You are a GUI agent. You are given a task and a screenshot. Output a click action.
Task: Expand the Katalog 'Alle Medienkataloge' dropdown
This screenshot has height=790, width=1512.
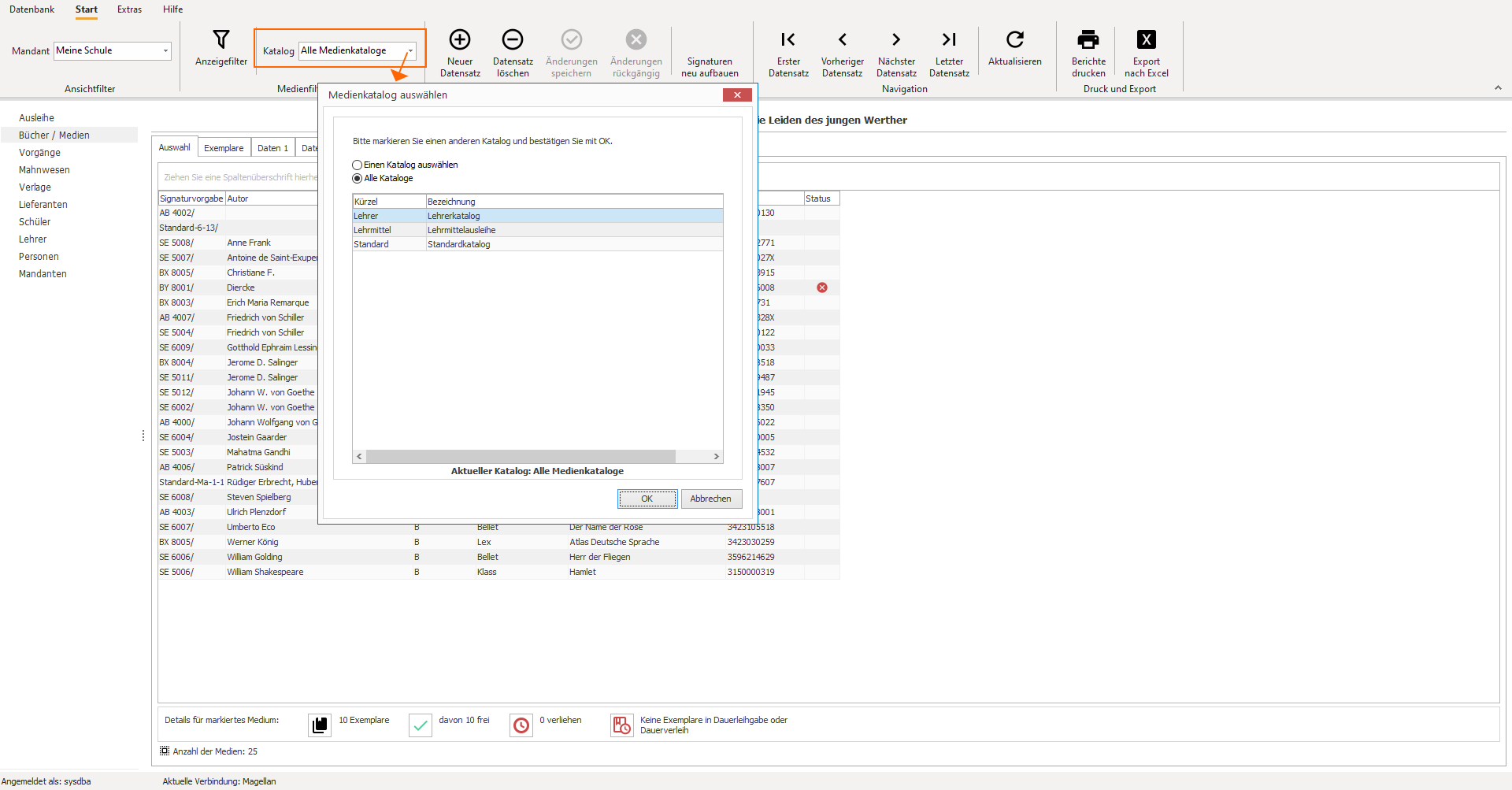358,51
